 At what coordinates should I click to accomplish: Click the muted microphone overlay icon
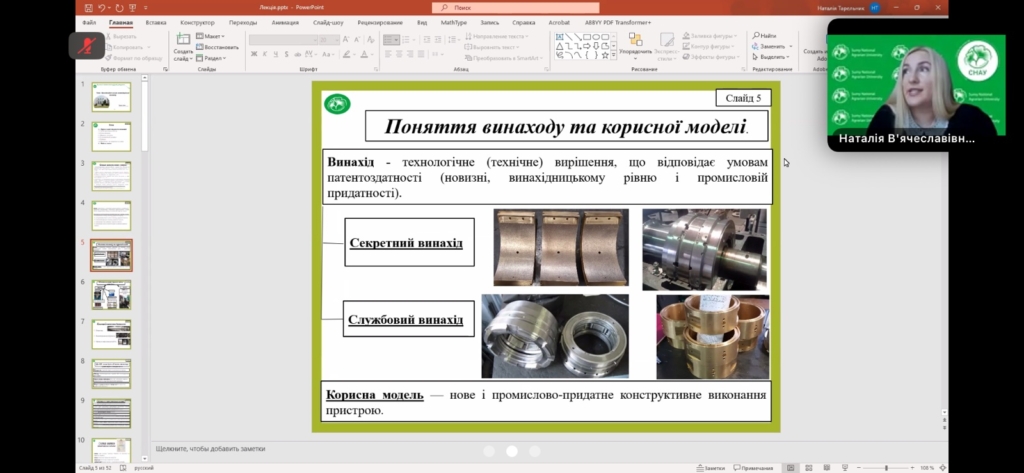tap(87, 45)
